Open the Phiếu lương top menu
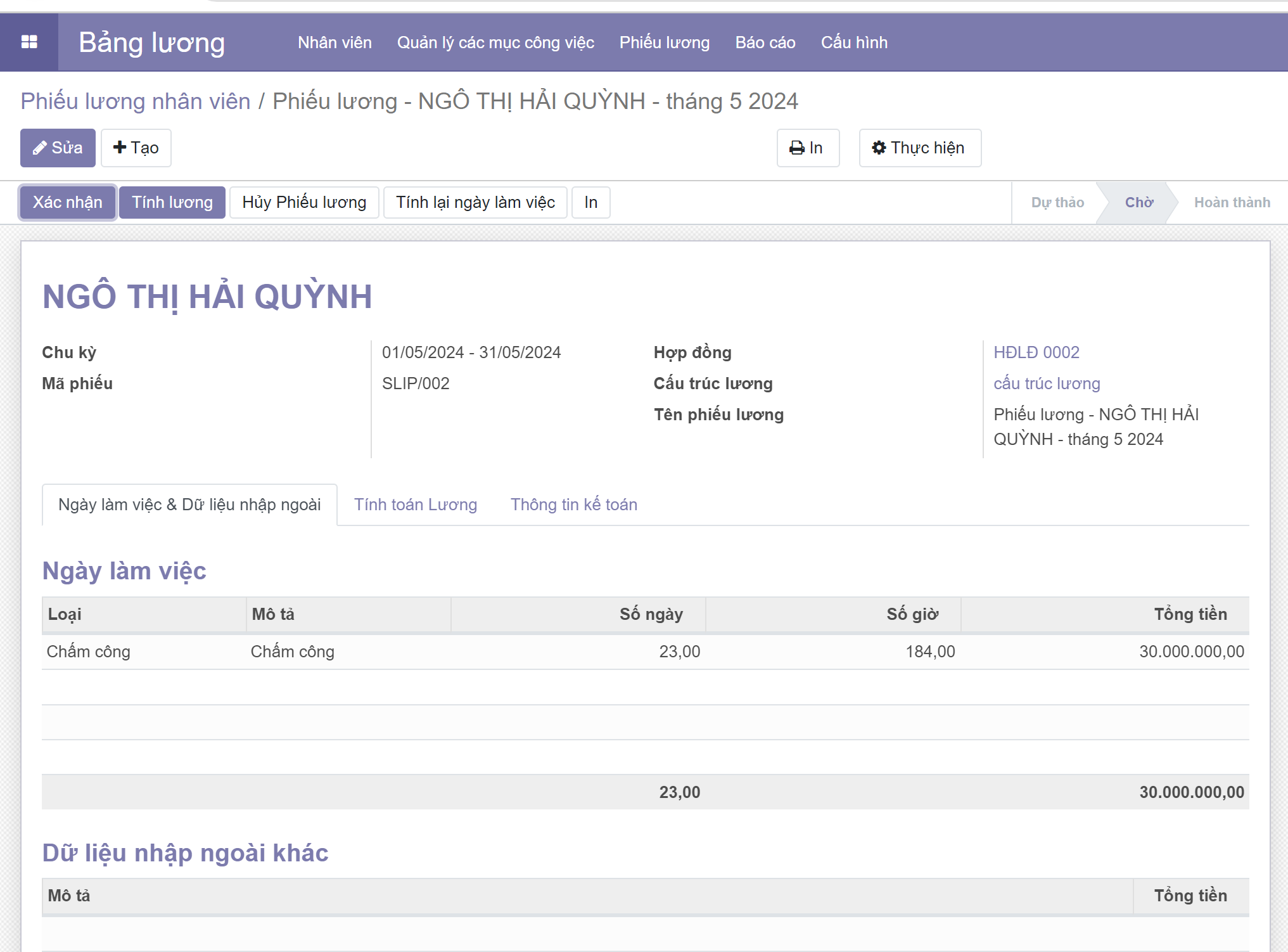The height and width of the screenshot is (952, 1288). coord(664,42)
